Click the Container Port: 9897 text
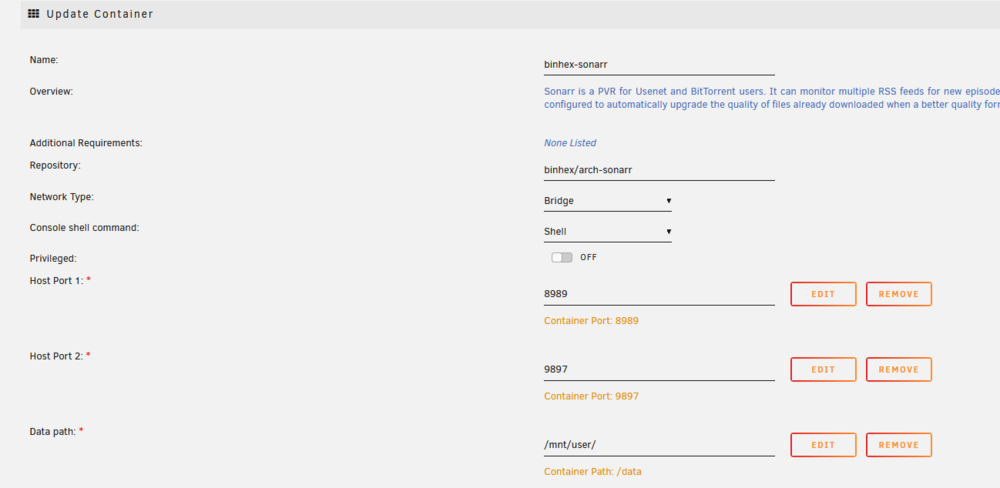1000x488 pixels. [x=591, y=396]
